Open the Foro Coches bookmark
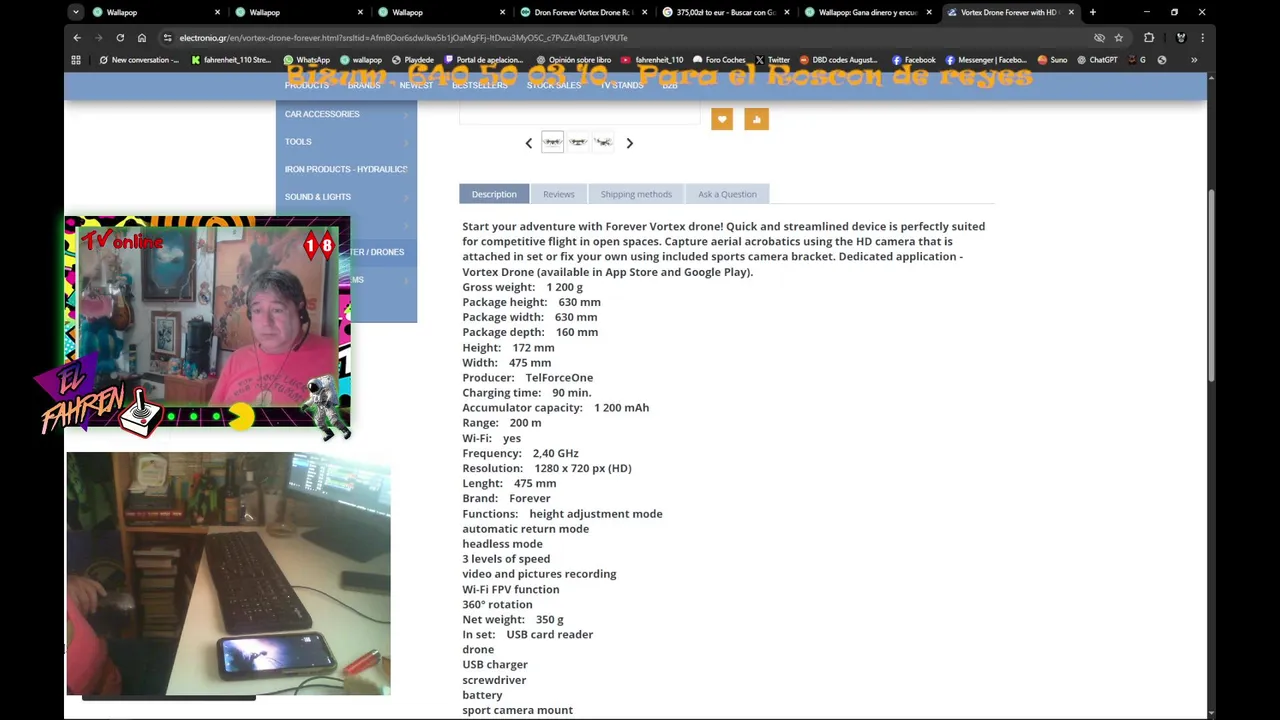Screen dimensions: 1280x720 point(719,60)
